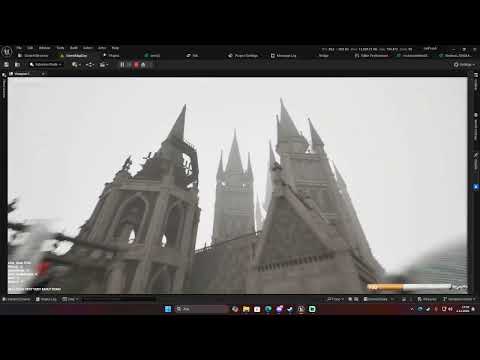The height and width of the screenshot is (360, 480).
Task: Click the blue icon on right sidebar
Action: pyautogui.click(x=476, y=187)
